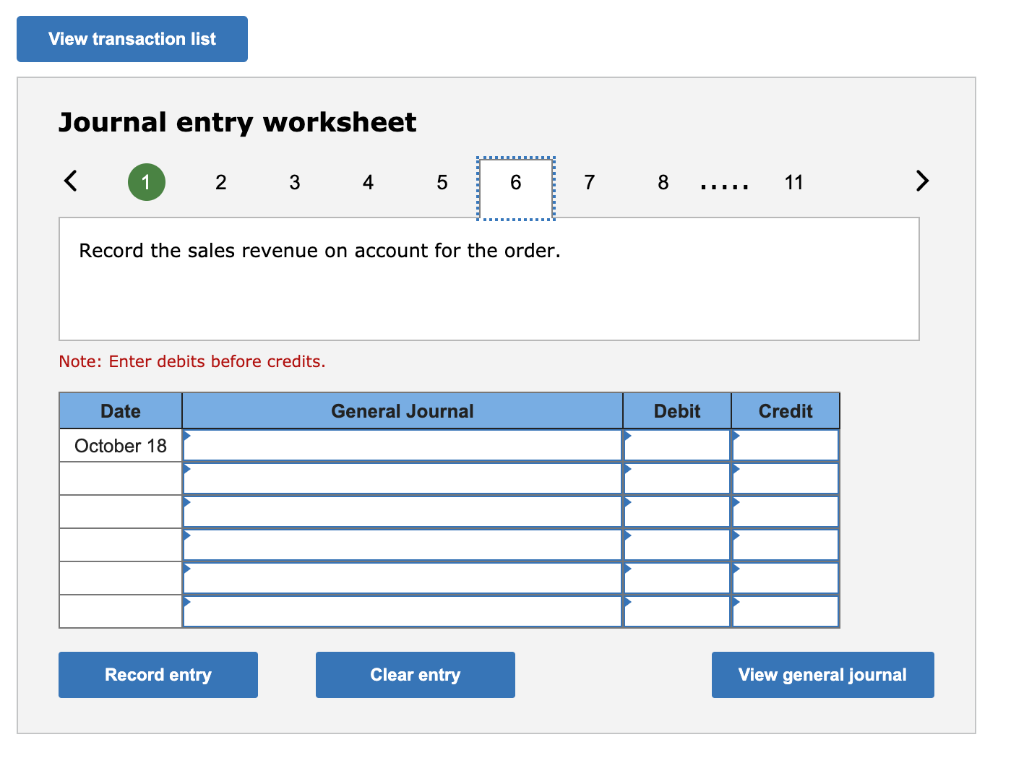Select journal entry tab 7
Screen dimensions: 1024x771
tap(589, 182)
